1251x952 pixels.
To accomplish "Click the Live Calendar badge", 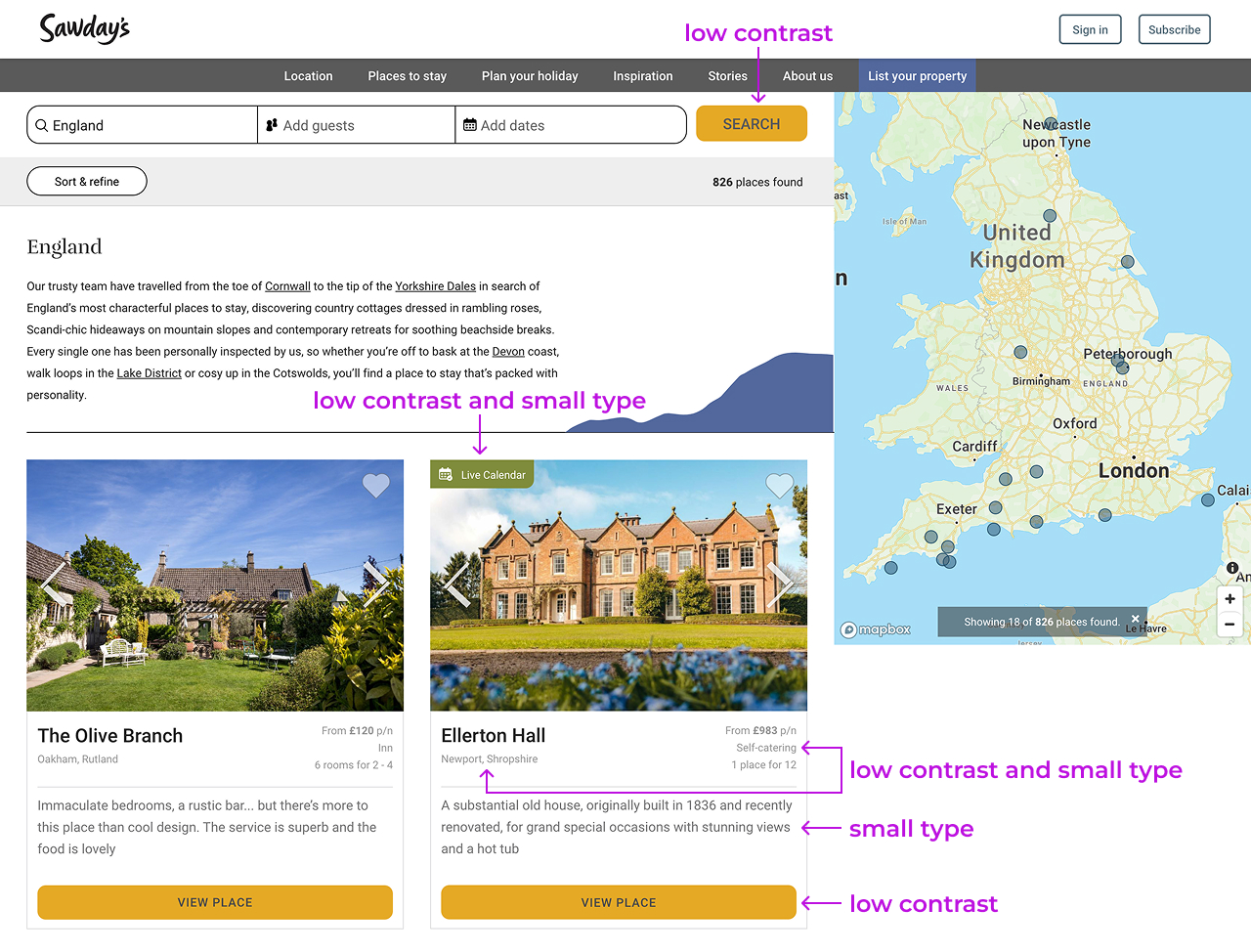I will (x=482, y=475).
